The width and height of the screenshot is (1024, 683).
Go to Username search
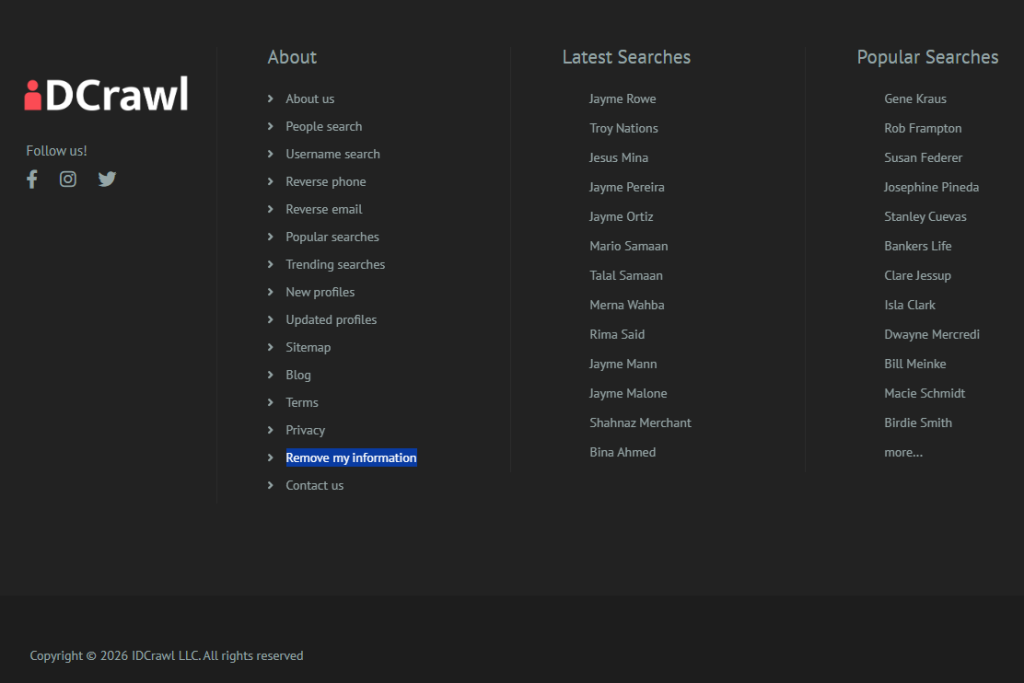coord(332,154)
